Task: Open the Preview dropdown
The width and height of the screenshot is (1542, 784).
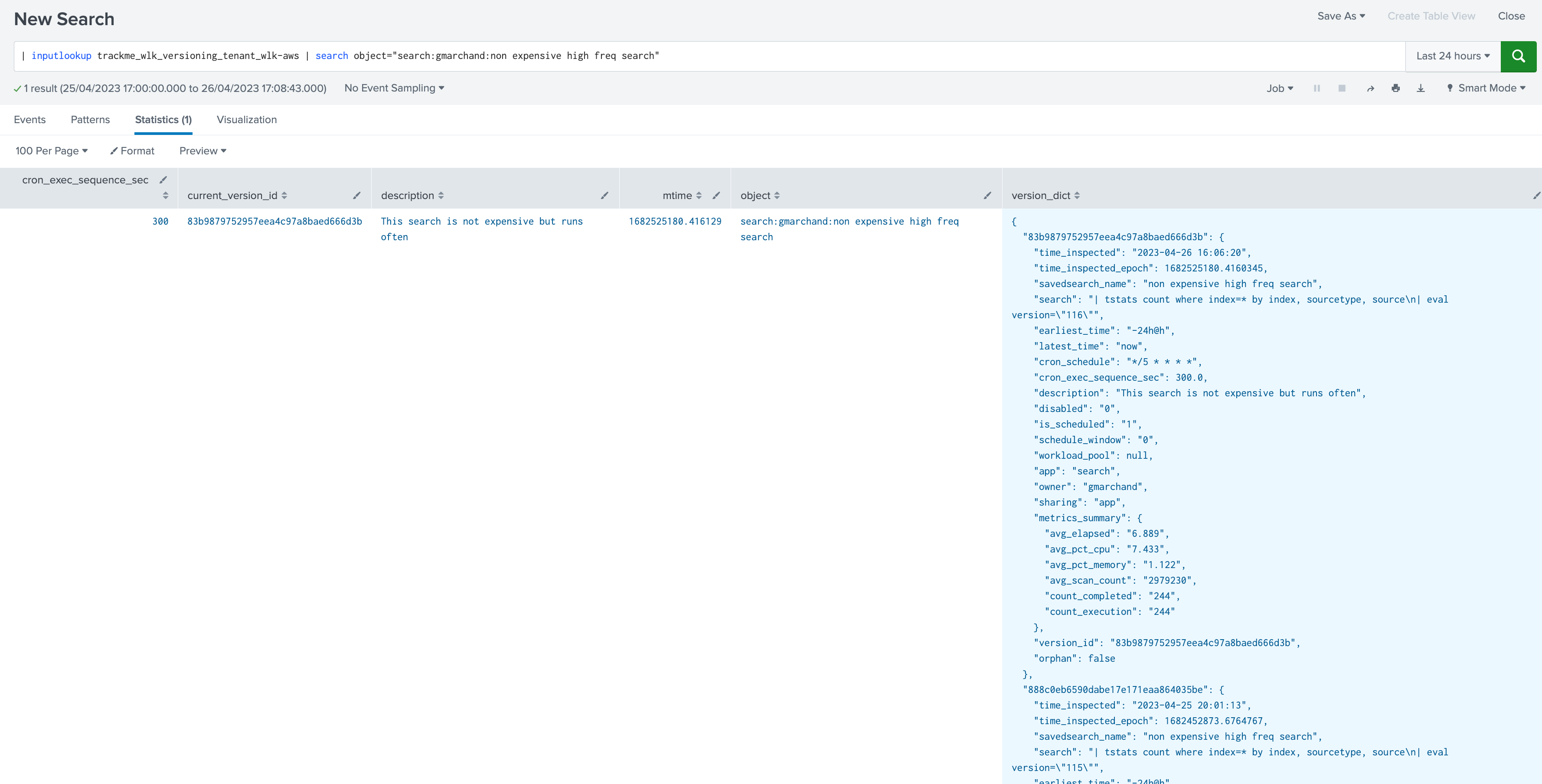Action: pyautogui.click(x=203, y=151)
